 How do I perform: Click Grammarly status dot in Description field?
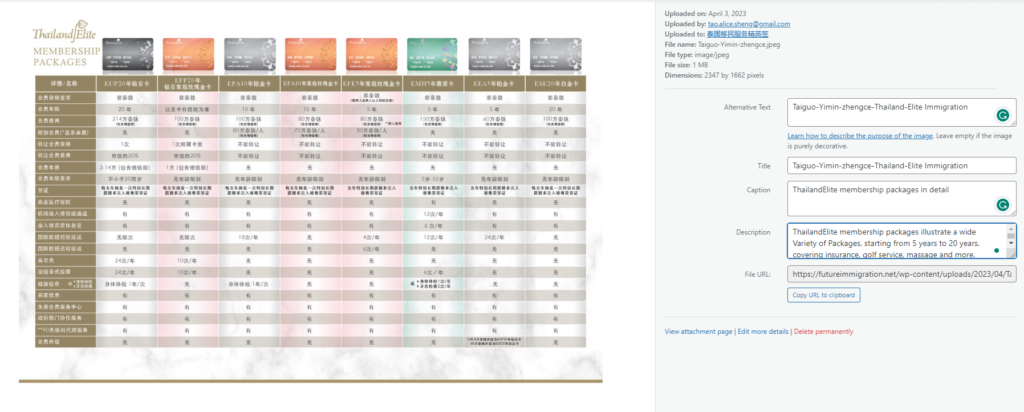996,250
